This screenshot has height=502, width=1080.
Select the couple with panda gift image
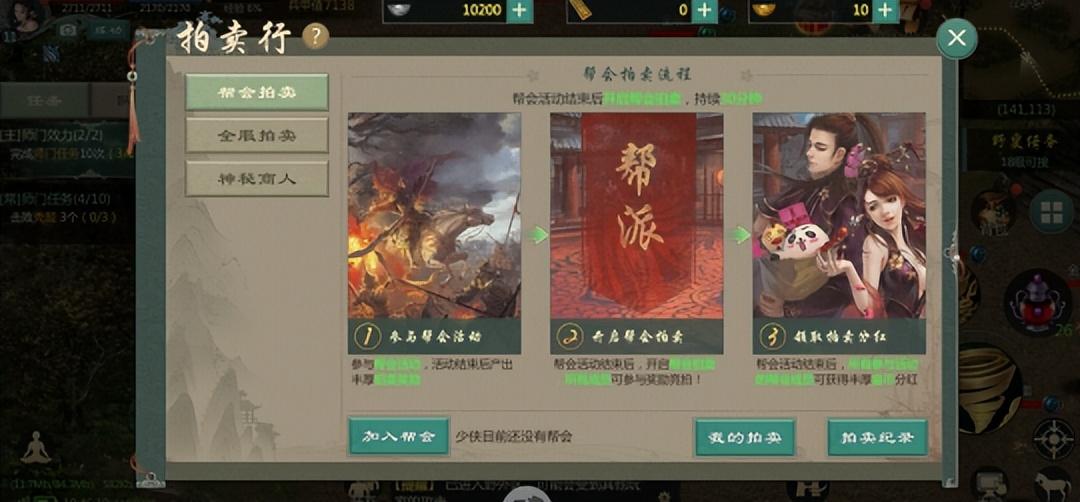coord(839,216)
